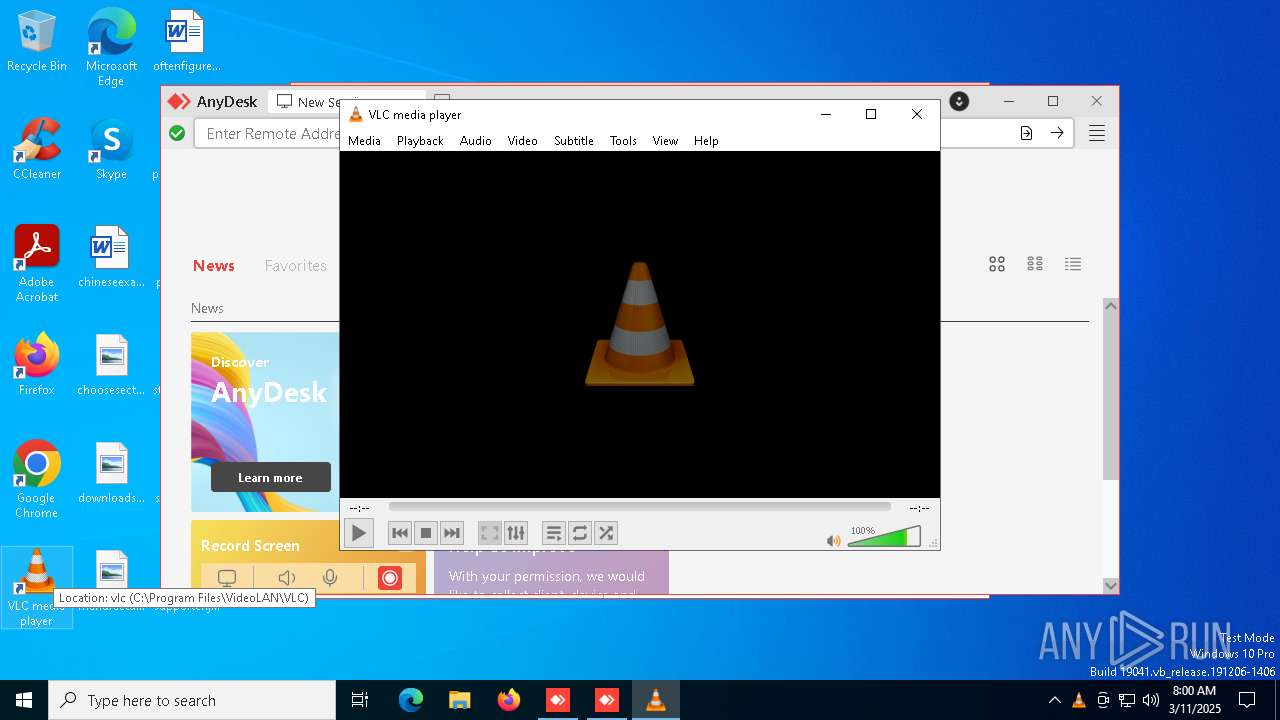
Task: Toggle VLC loop mode button
Action: (x=580, y=533)
